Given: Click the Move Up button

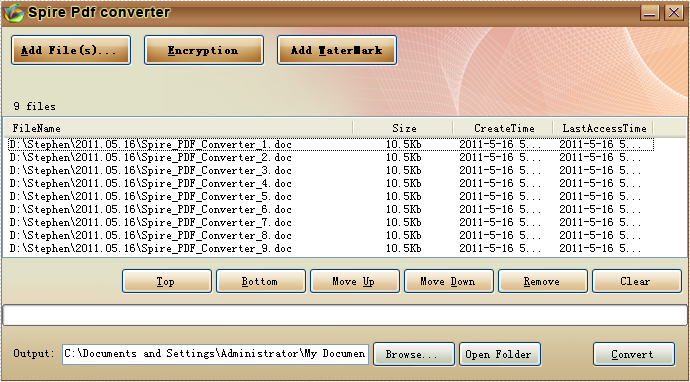Looking at the screenshot, I should click(x=355, y=281).
